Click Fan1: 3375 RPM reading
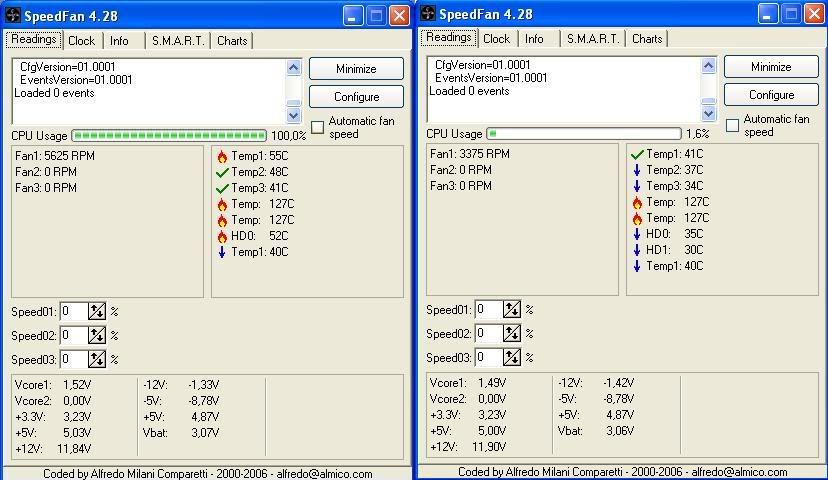This screenshot has height=480, width=828. click(x=470, y=154)
